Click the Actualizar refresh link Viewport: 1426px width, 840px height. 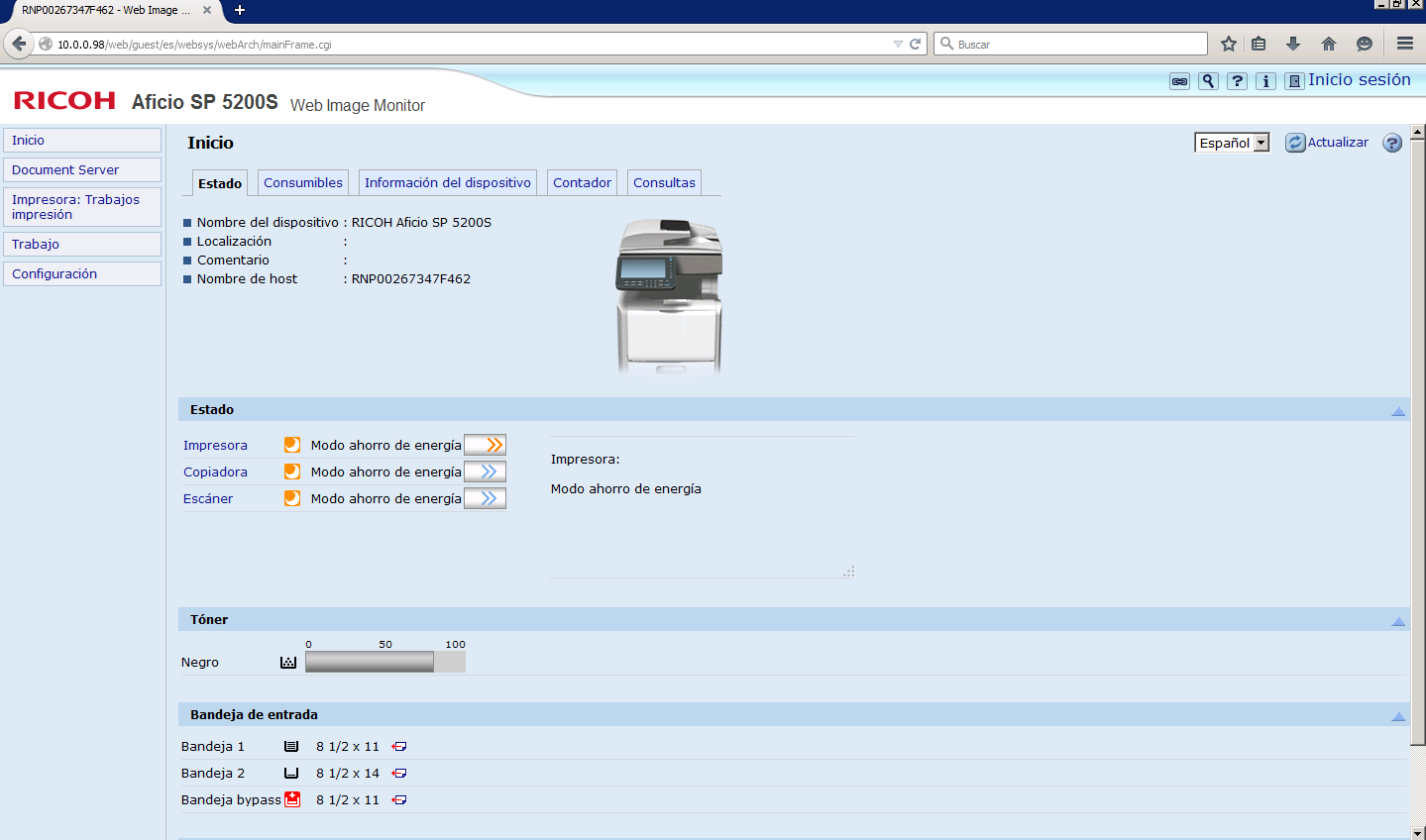[1338, 143]
